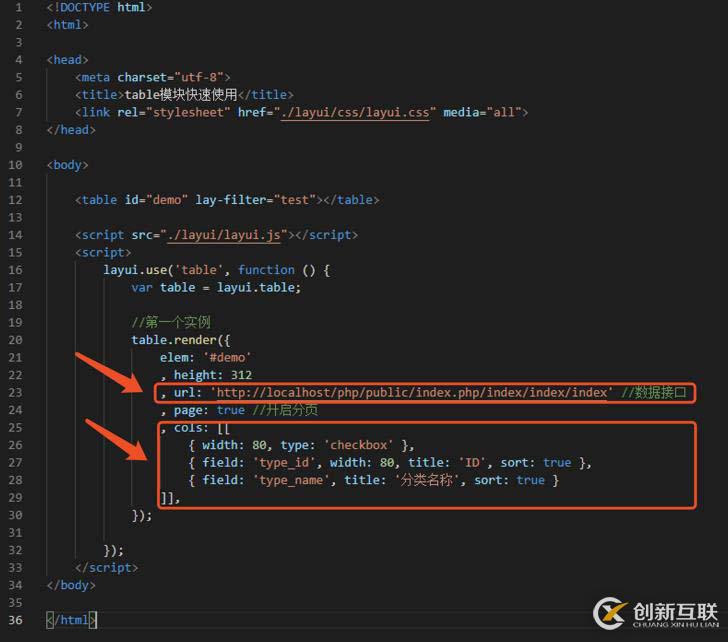Viewport: 728px width, 642px height.
Task: Click line number 36 in the gutter
Action: [x=15, y=620]
